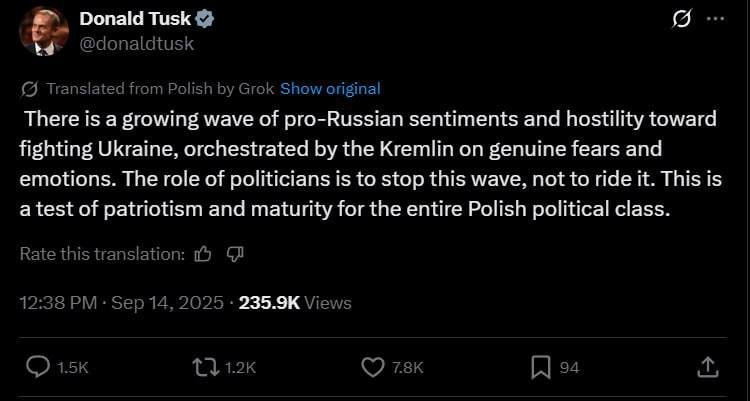Viewport: 750px width, 401px height.
Task: Click the Grok icon near header
Action: pos(683,20)
